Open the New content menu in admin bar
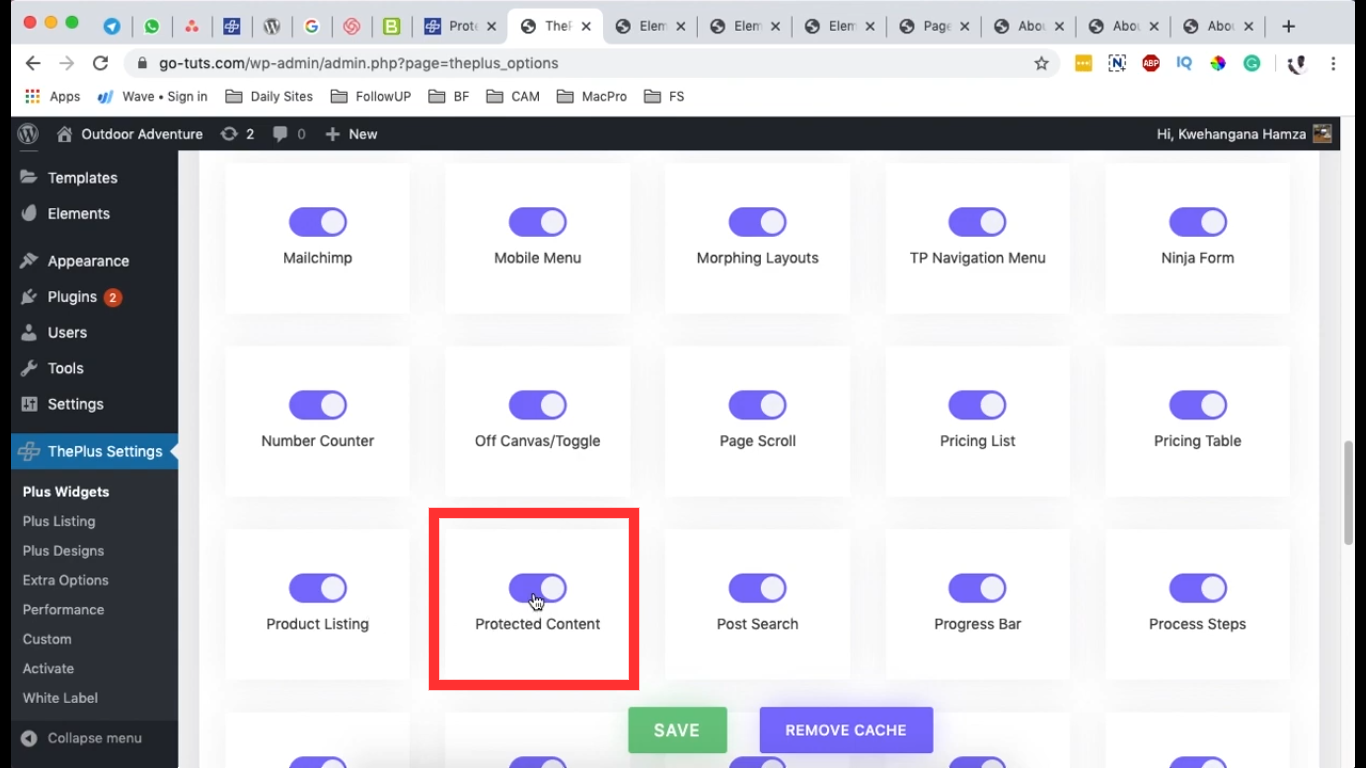This screenshot has height=768, width=1366. point(351,134)
